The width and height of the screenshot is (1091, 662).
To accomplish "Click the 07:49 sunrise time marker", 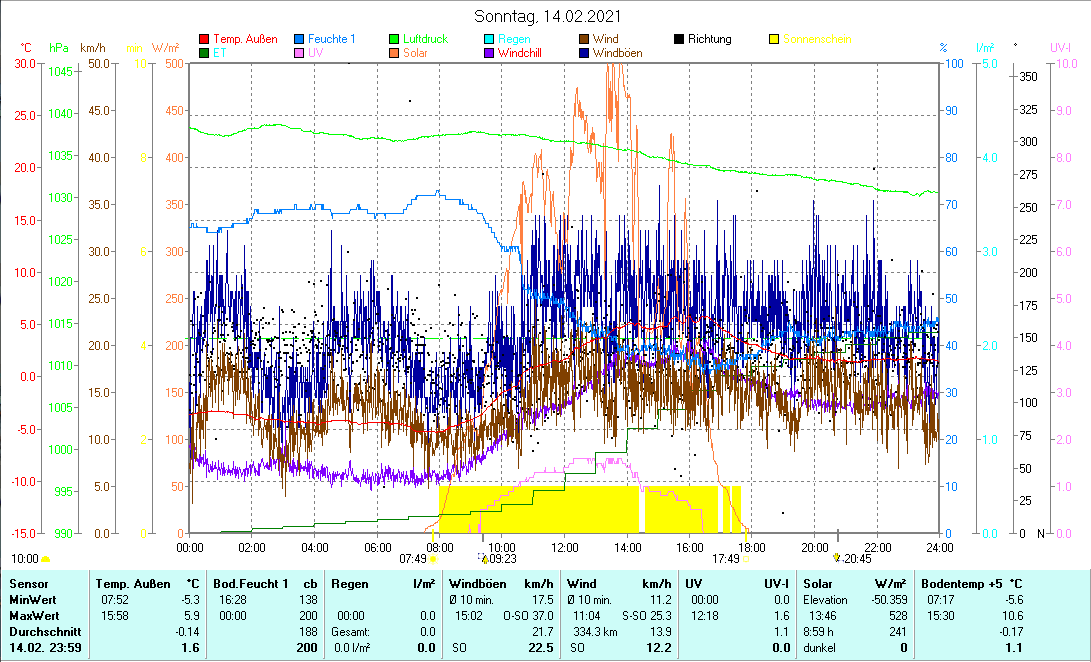I will click(x=414, y=559).
